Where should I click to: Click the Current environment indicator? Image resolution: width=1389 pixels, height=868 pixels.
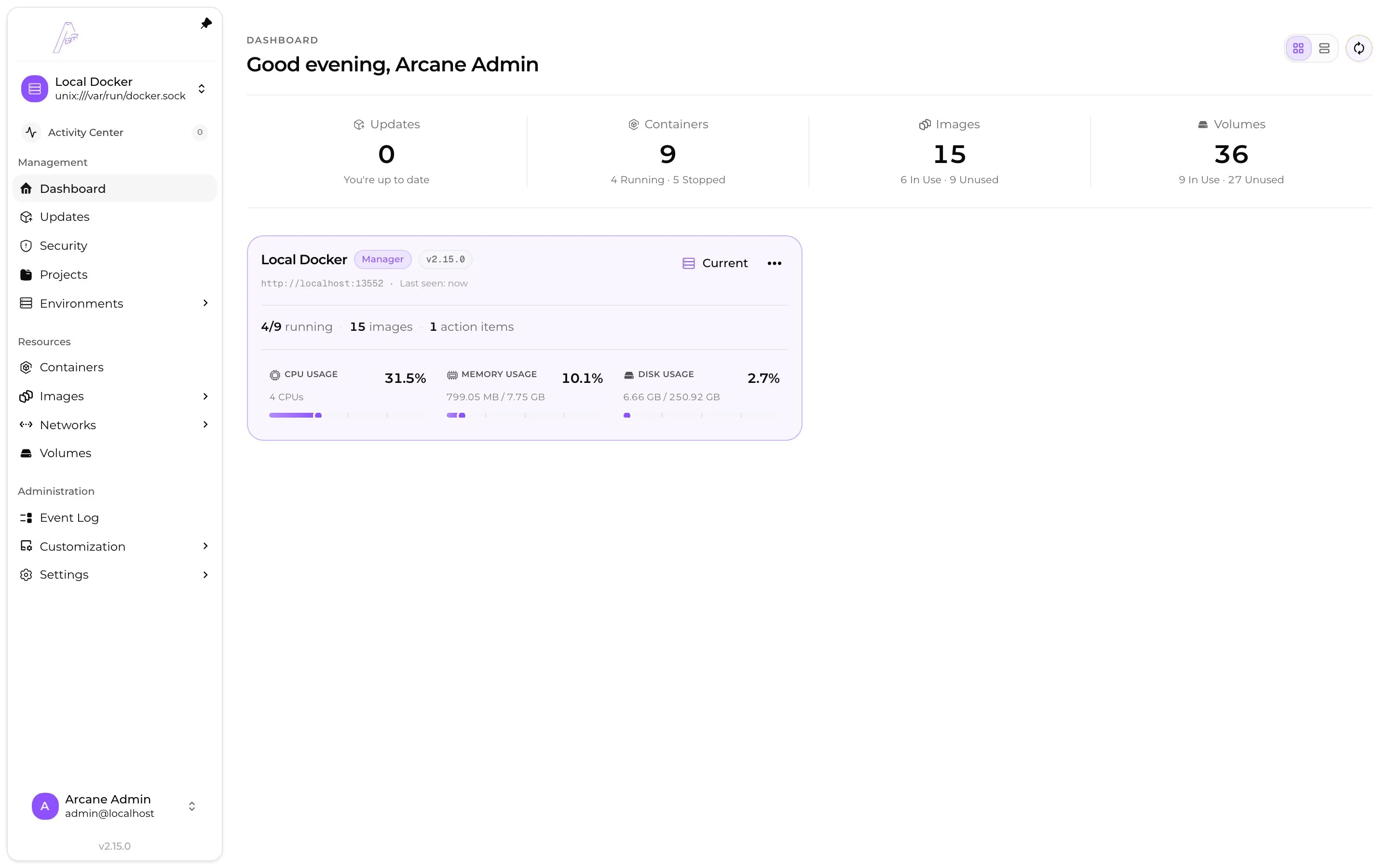coord(715,263)
